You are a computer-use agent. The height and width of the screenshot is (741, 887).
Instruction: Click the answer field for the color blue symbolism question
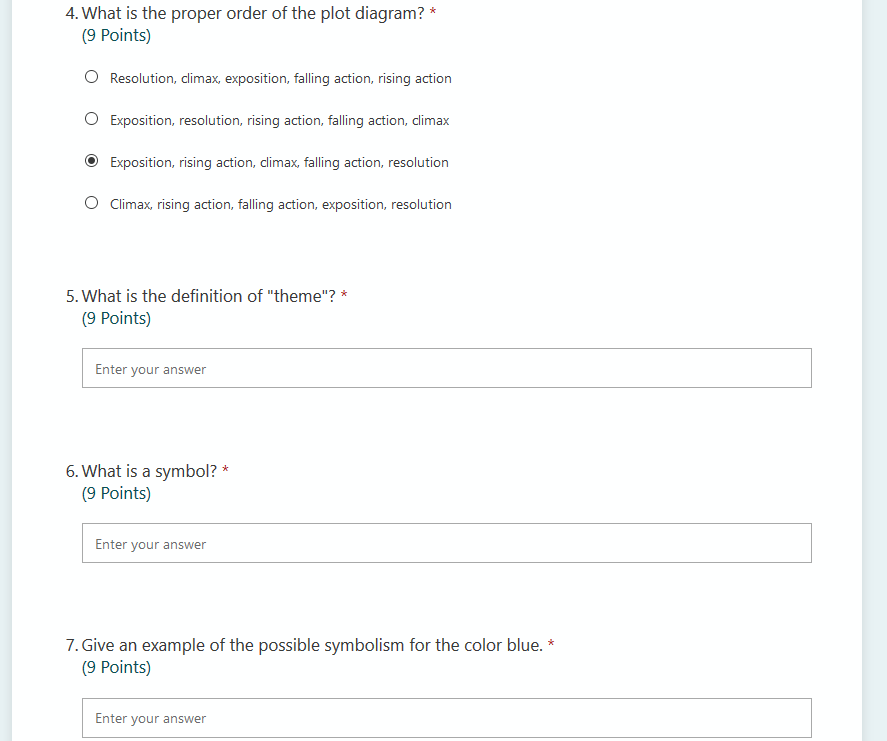coord(447,718)
